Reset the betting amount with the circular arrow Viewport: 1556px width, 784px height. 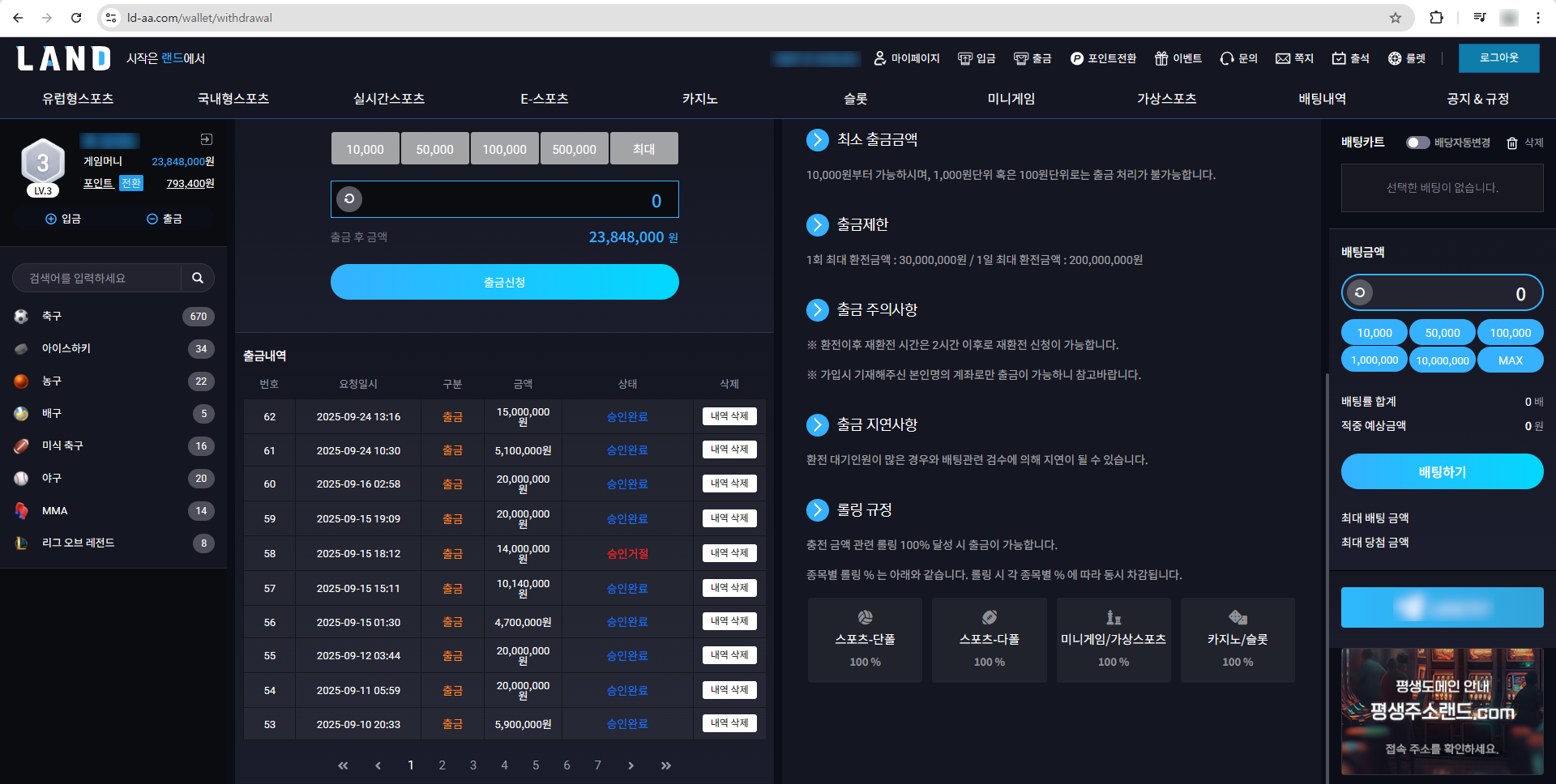(x=1361, y=292)
